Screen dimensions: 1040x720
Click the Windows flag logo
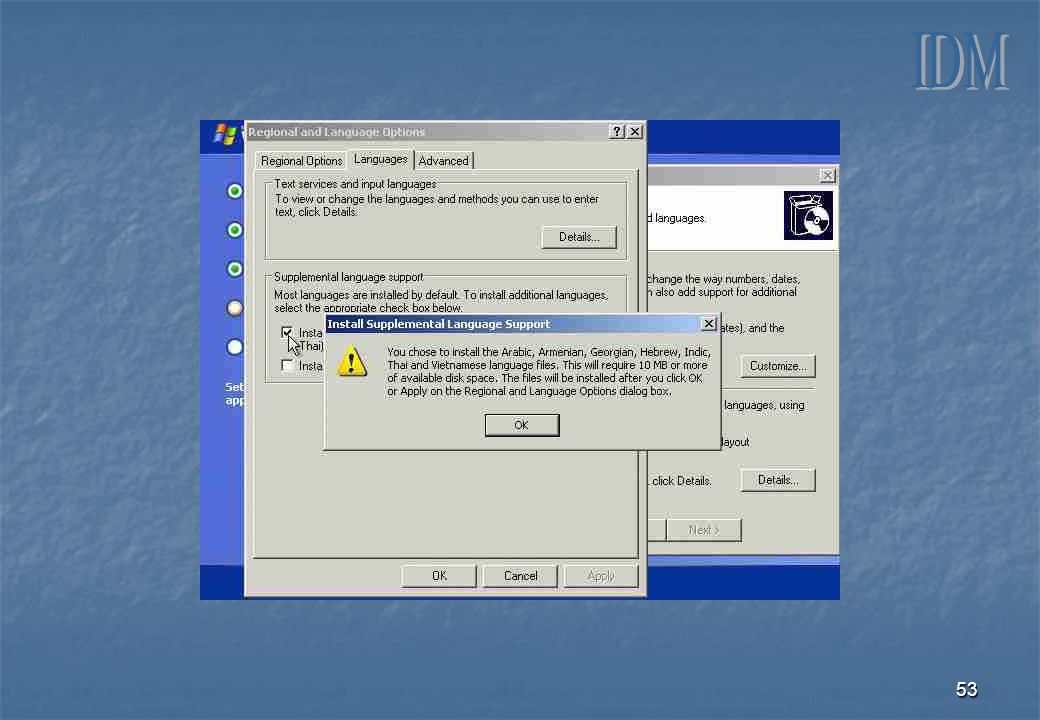(x=226, y=134)
